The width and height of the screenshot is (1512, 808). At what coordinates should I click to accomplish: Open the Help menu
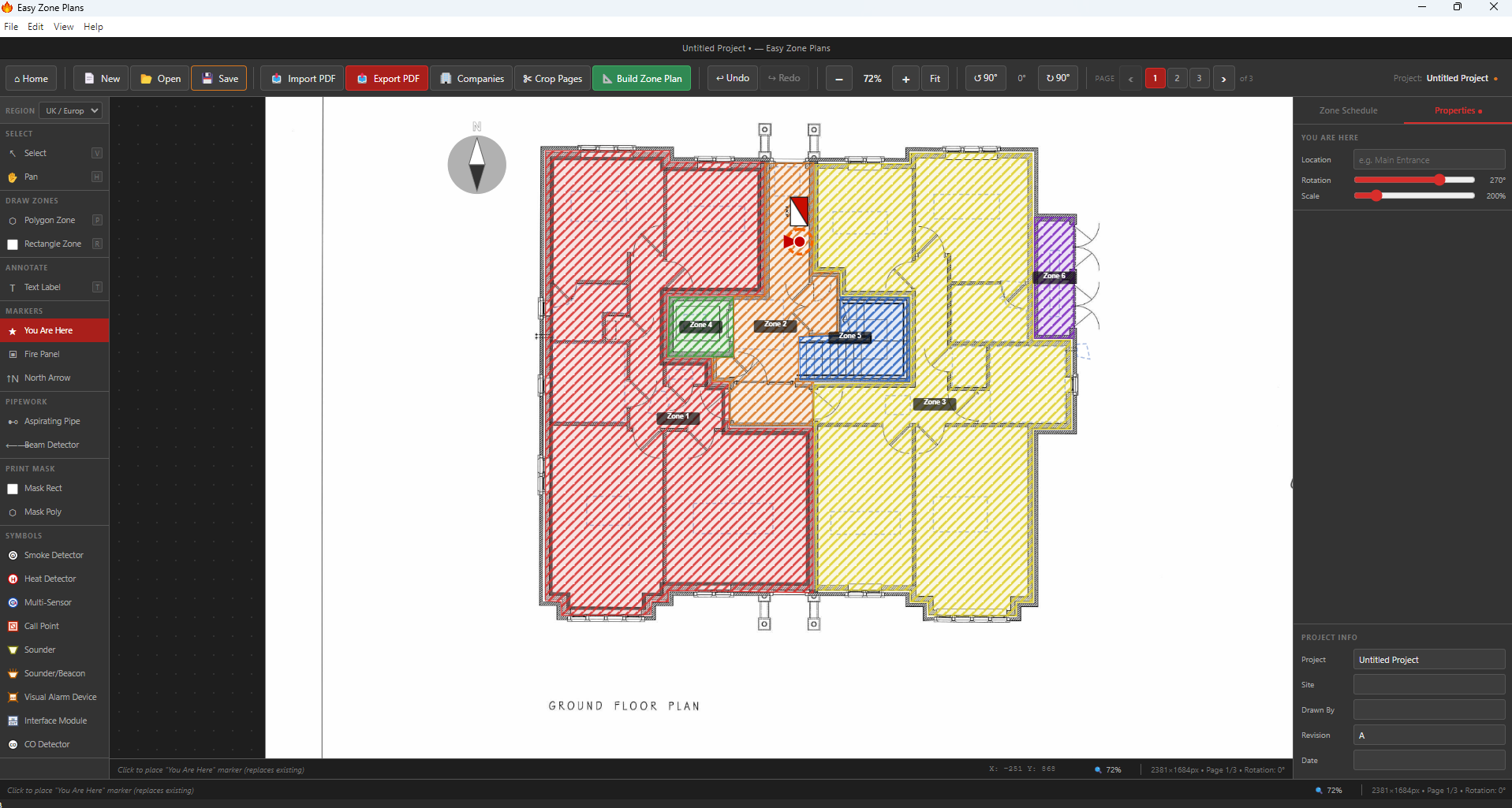coord(93,27)
